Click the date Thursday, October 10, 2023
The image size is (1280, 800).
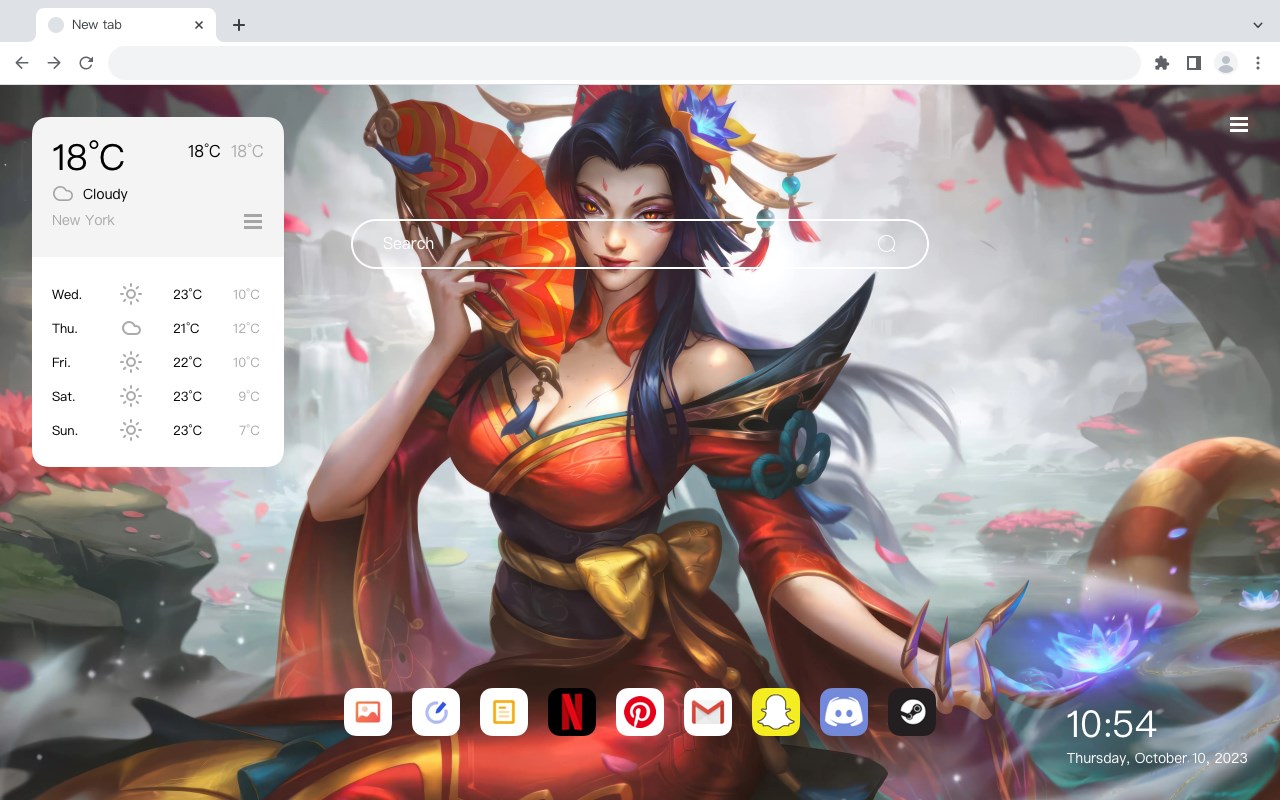(x=1157, y=758)
